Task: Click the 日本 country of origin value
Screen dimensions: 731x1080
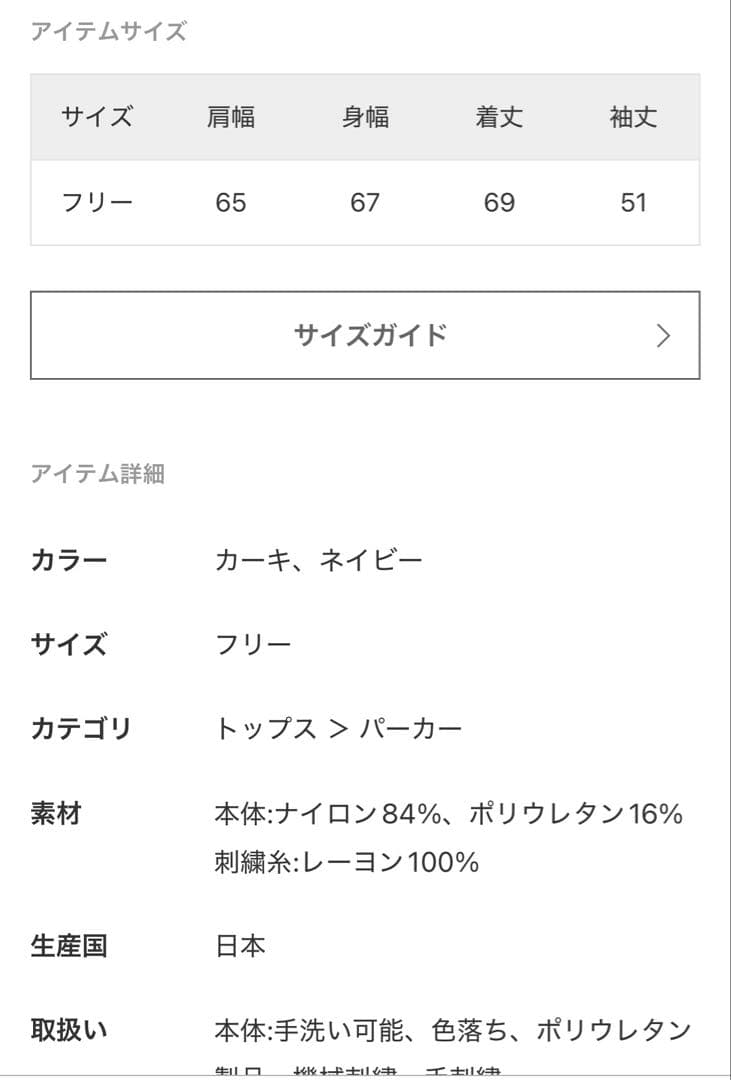Action: point(241,946)
